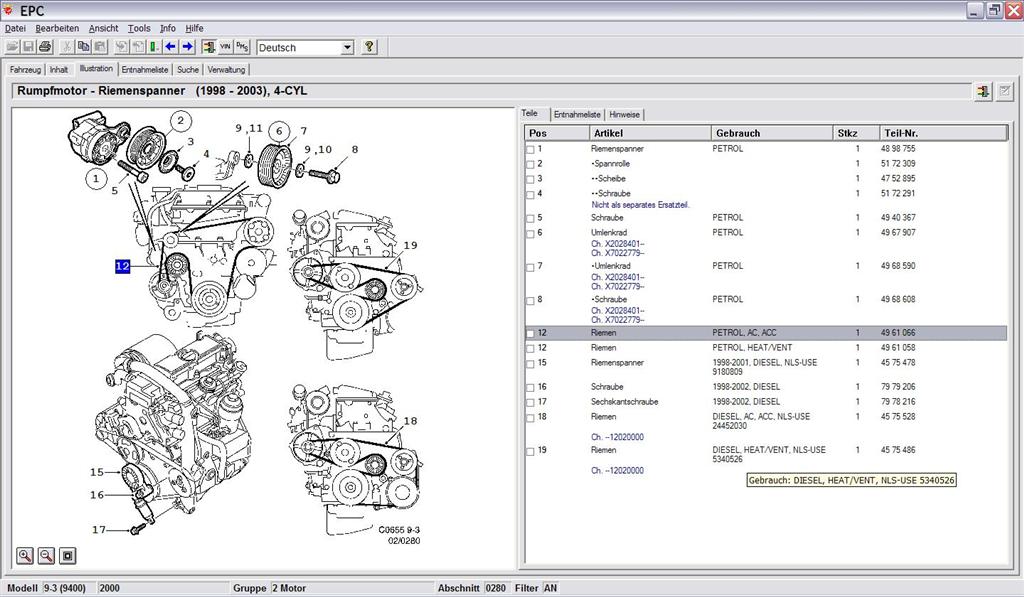This screenshot has width=1024, height=597.
Task: Open the Tools menu
Action: 139,28
